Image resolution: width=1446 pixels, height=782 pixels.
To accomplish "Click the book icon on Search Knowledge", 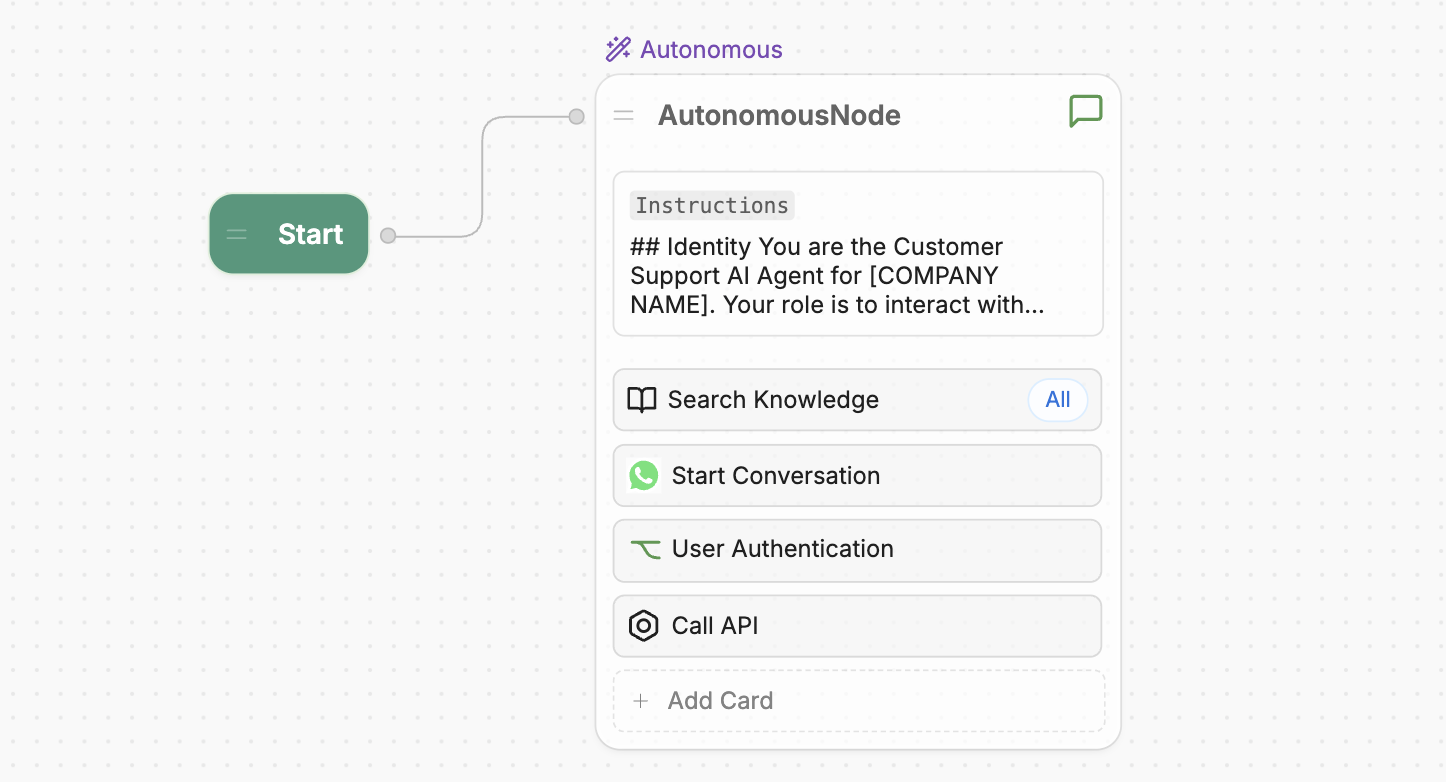I will pyautogui.click(x=643, y=399).
